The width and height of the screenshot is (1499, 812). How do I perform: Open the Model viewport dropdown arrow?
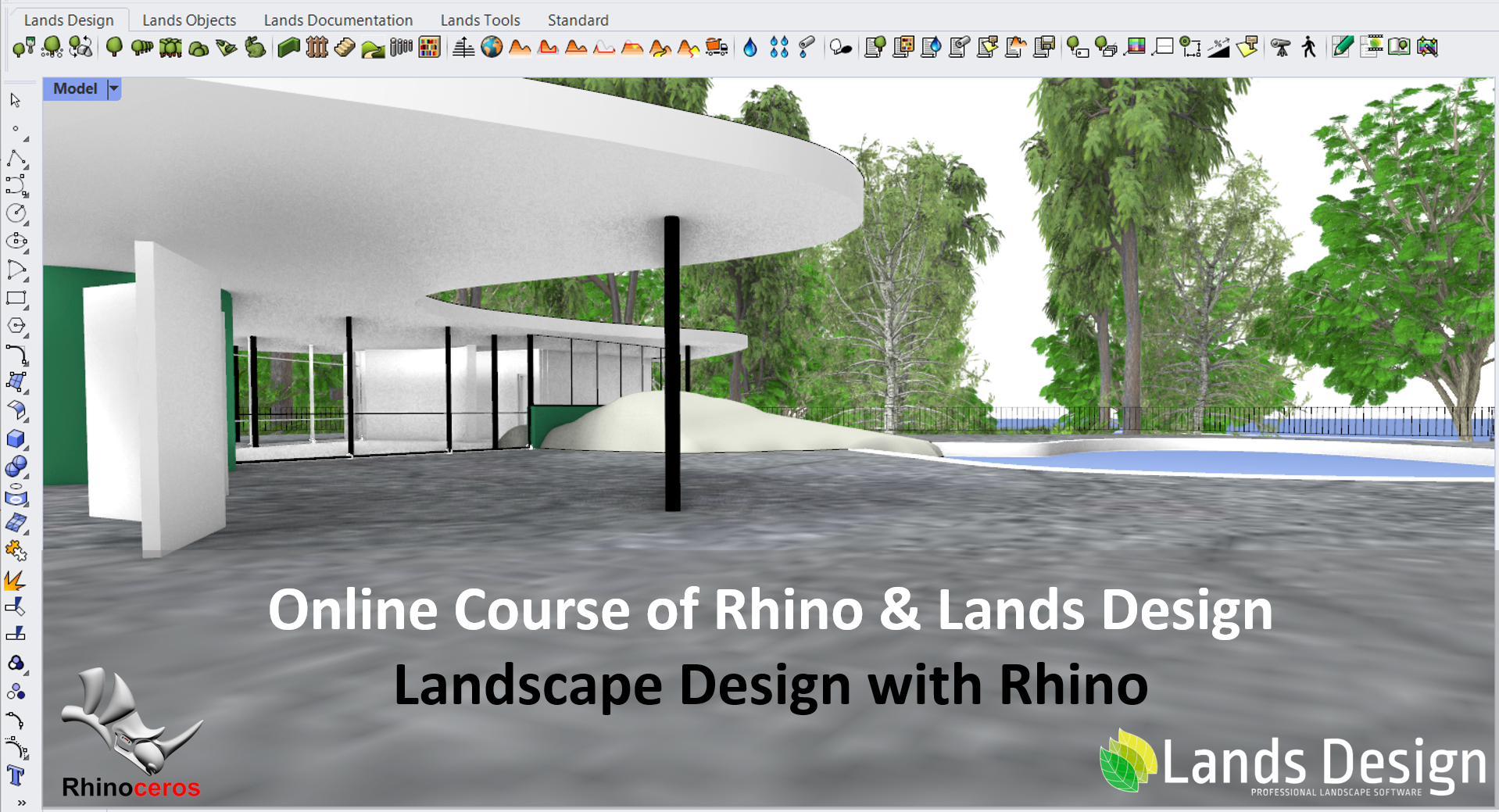point(114,89)
